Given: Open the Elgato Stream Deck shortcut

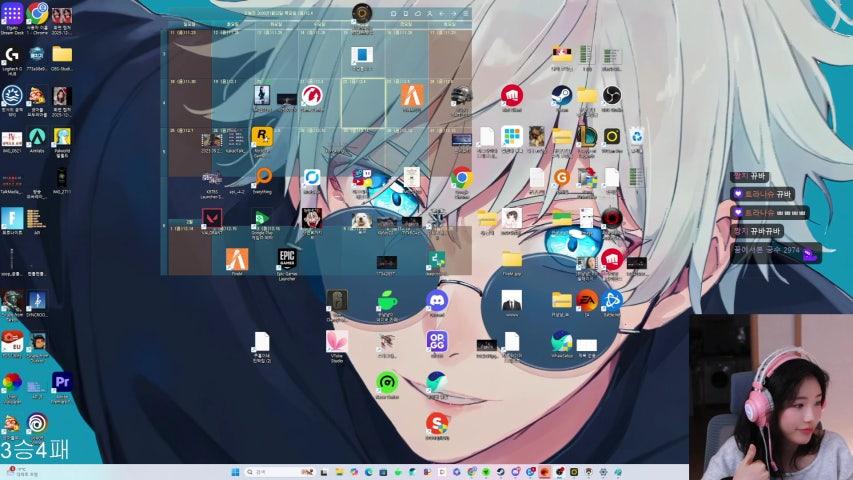Looking at the screenshot, I should (x=12, y=13).
